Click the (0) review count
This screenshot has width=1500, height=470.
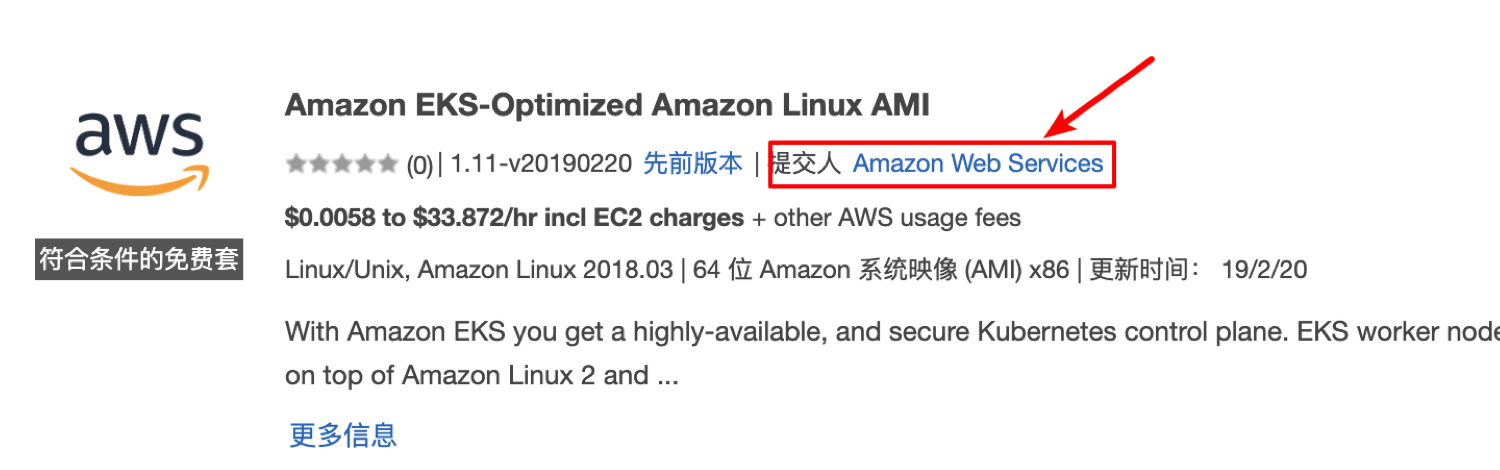click(x=419, y=165)
